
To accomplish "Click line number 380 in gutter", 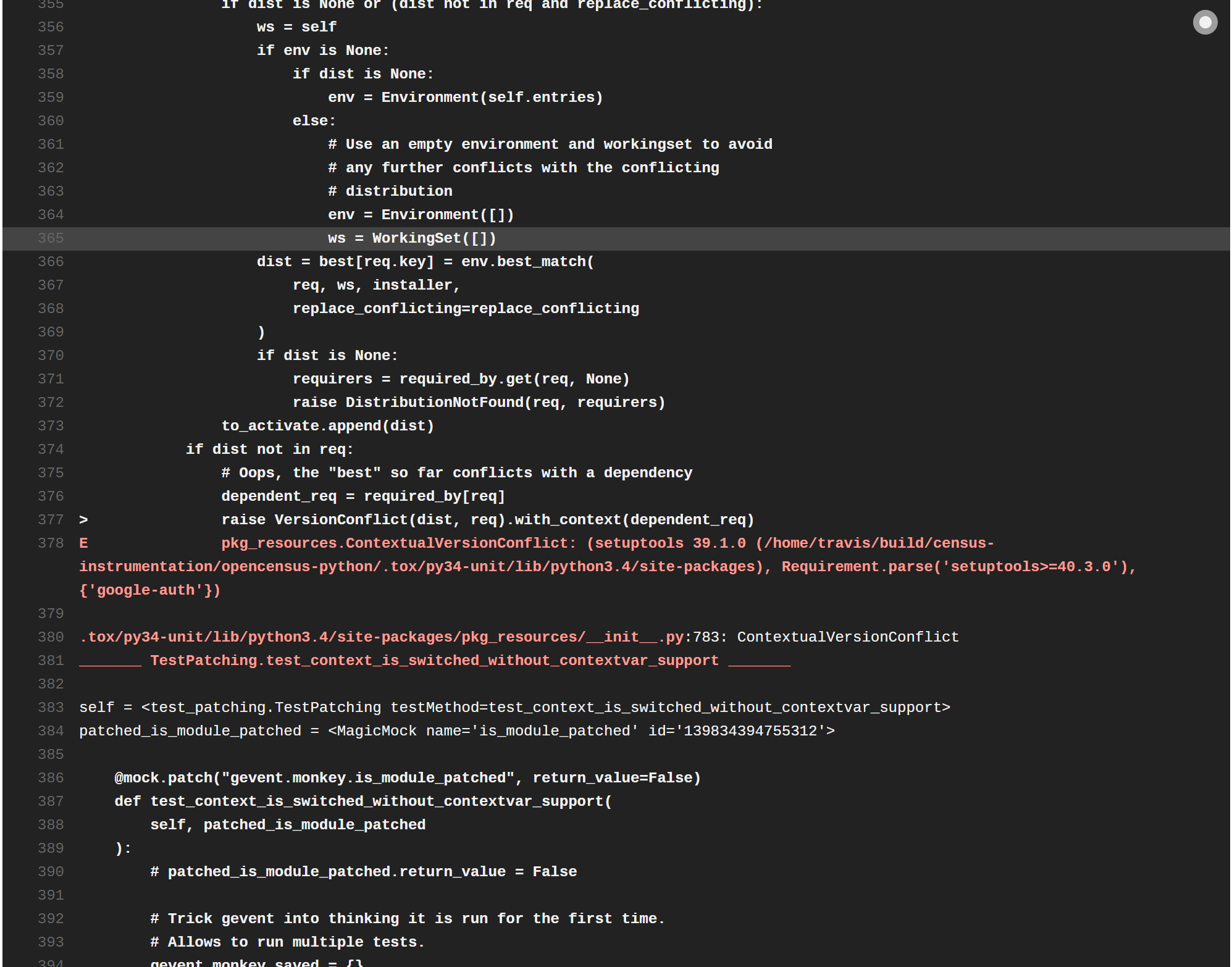I will (51, 637).
